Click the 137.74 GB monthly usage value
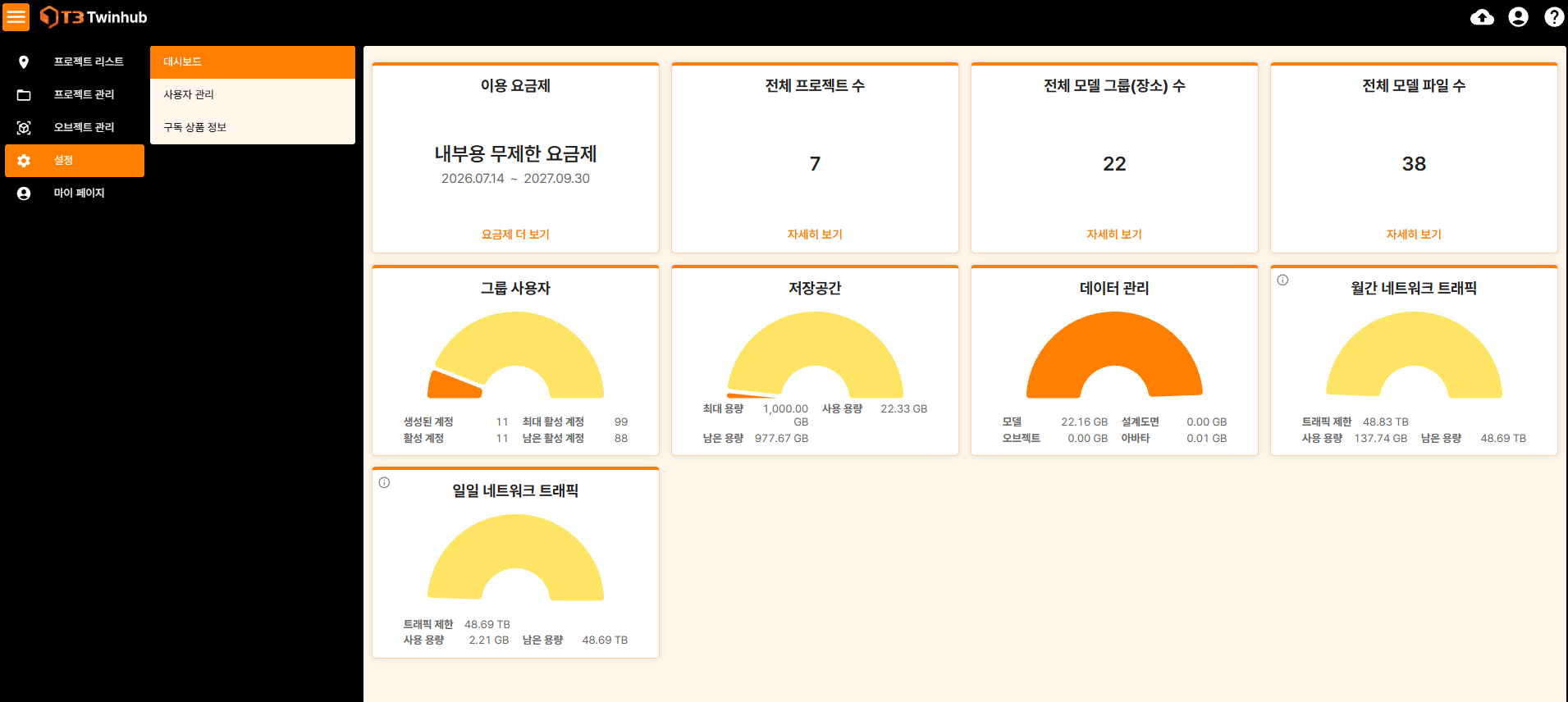The height and width of the screenshot is (702, 1568). pyautogui.click(x=1380, y=439)
